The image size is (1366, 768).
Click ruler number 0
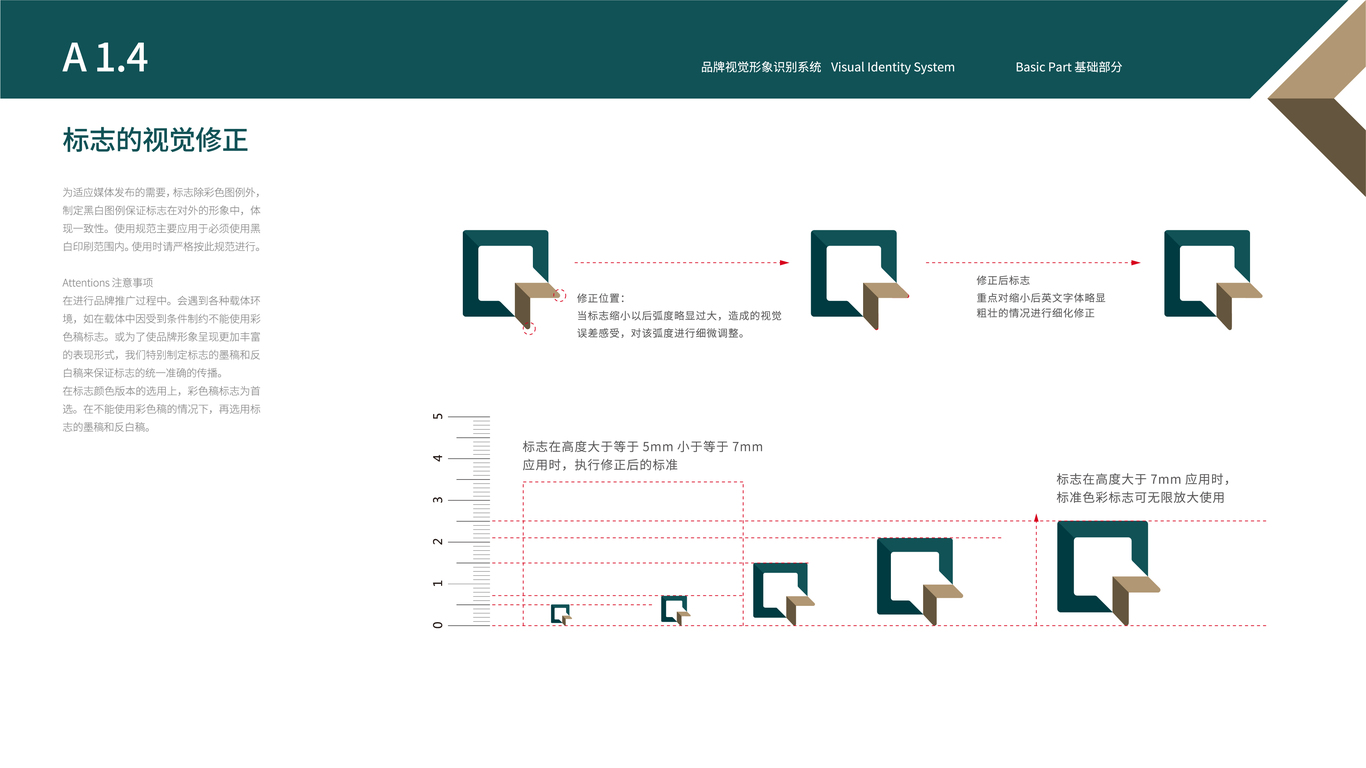(x=438, y=626)
